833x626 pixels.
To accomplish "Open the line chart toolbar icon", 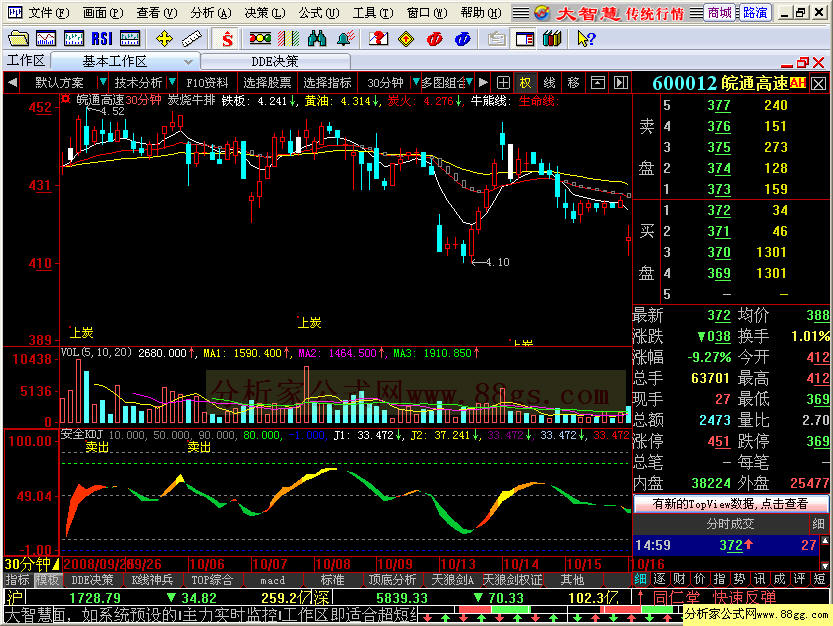I will (46, 39).
